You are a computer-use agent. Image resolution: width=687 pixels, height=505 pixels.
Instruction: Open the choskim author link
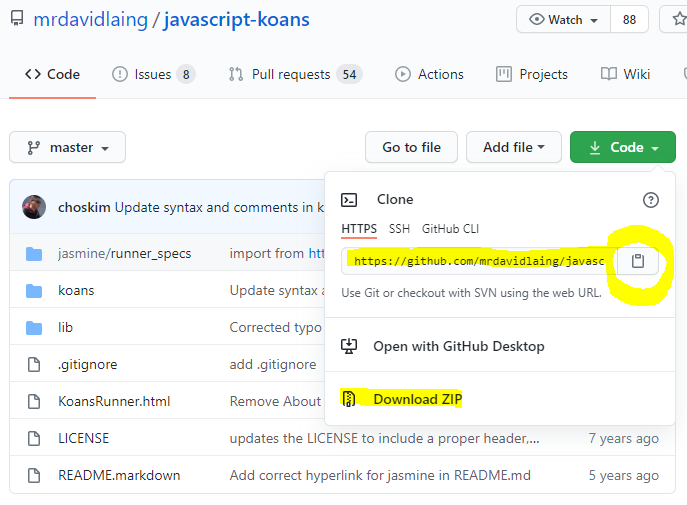pyautogui.click(x=84, y=207)
